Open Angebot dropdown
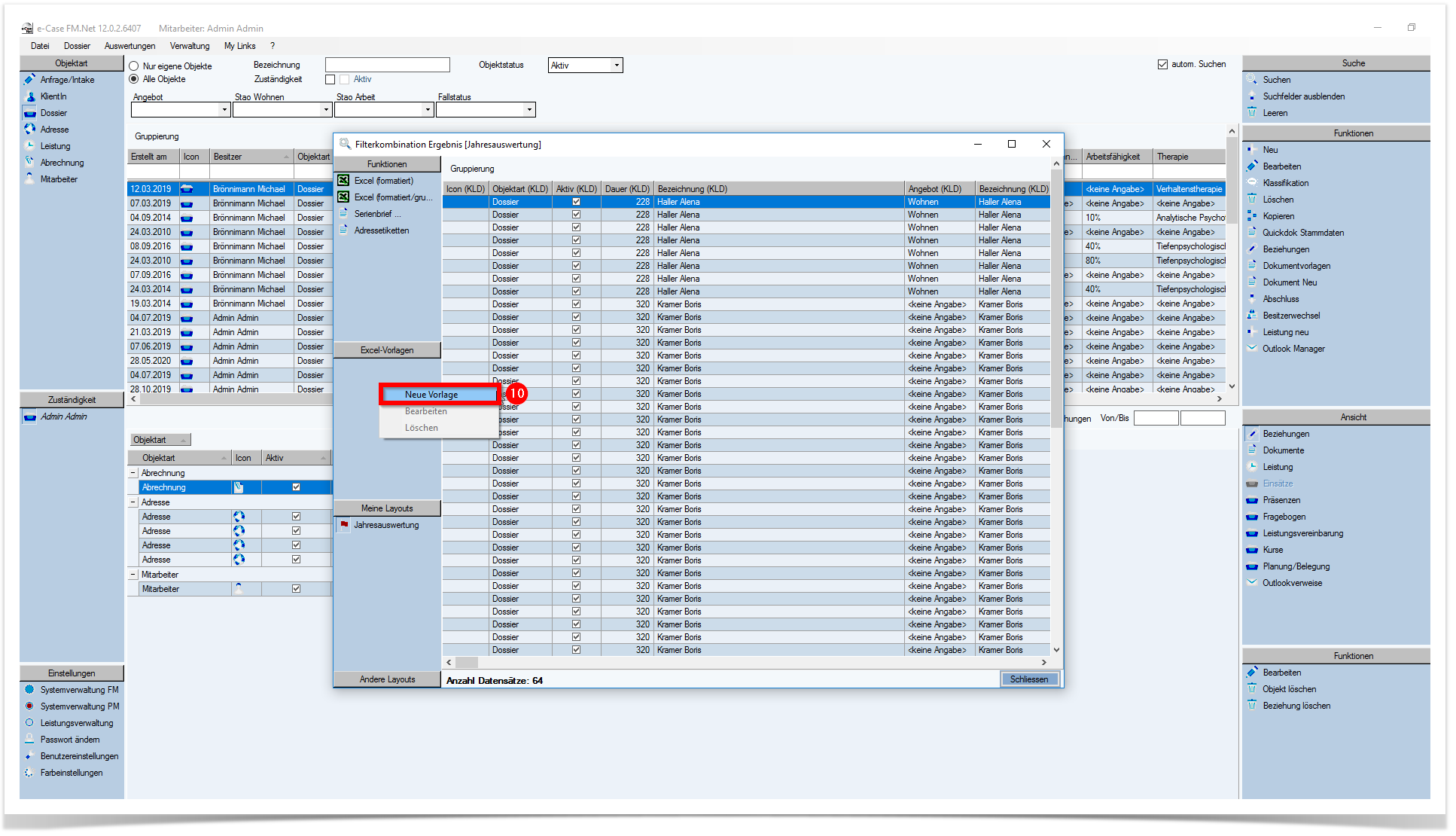Viewport: 1456px width, 836px height. [x=224, y=110]
